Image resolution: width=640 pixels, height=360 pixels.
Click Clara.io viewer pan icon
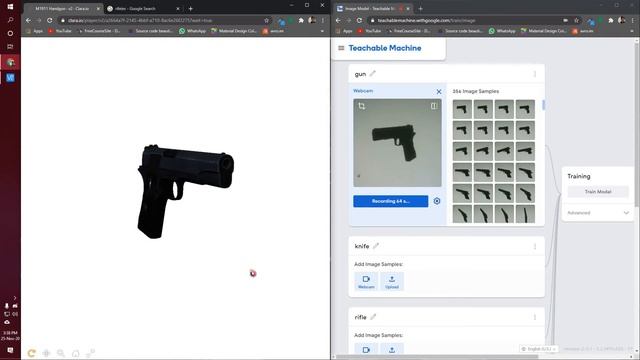click(46, 353)
